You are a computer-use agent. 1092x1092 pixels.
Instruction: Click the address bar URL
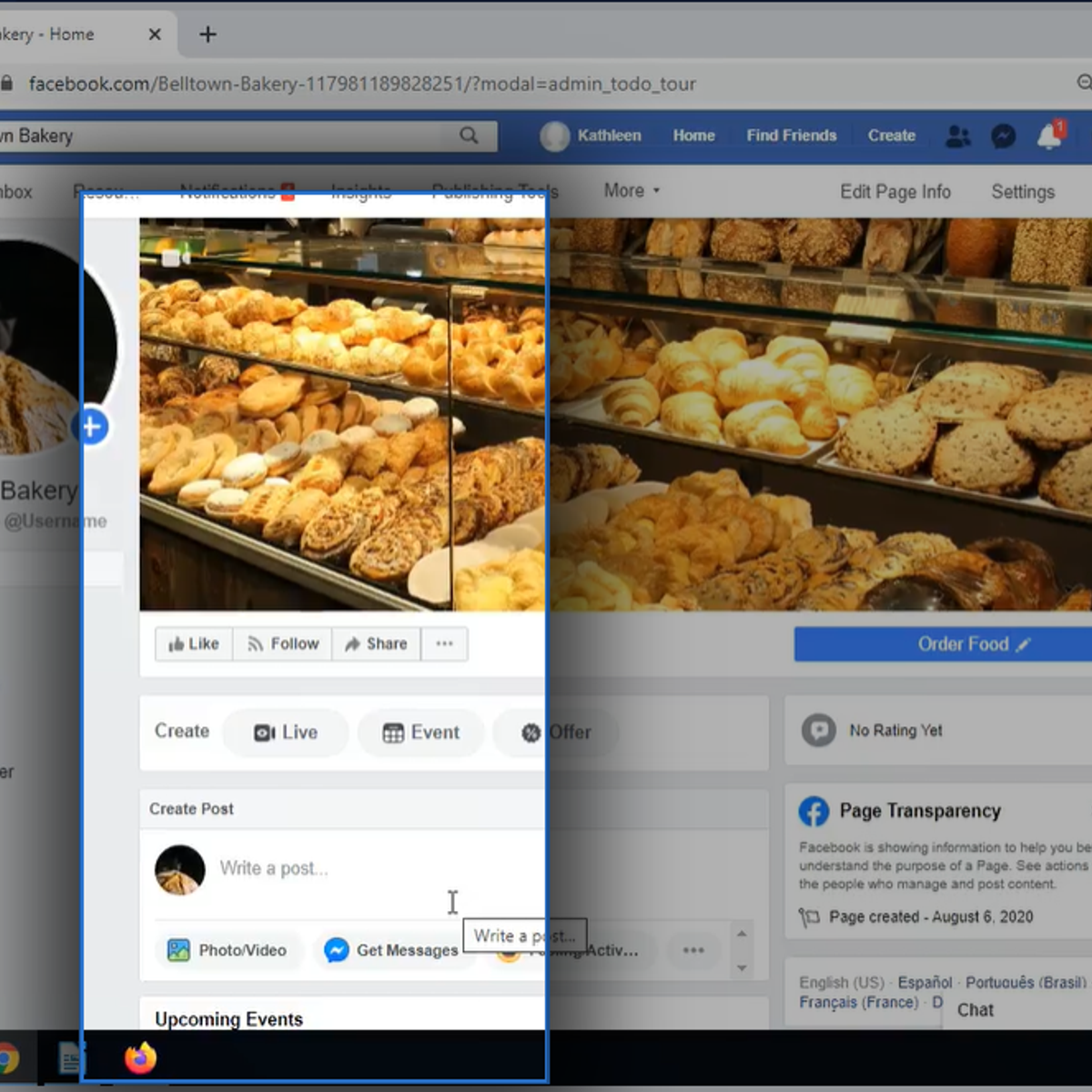[362, 84]
